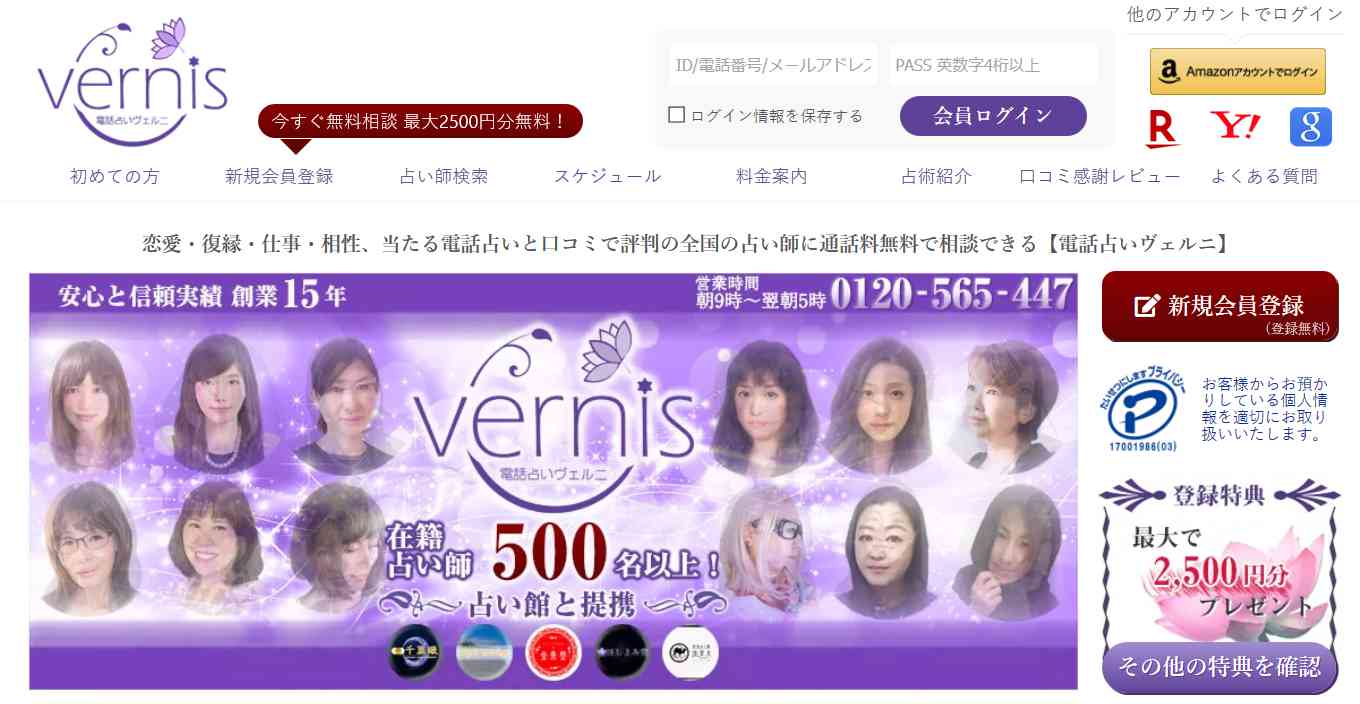Click the PASS password input field
The width and height of the screenshot is (1360, 704).
[x=993, y=65]
